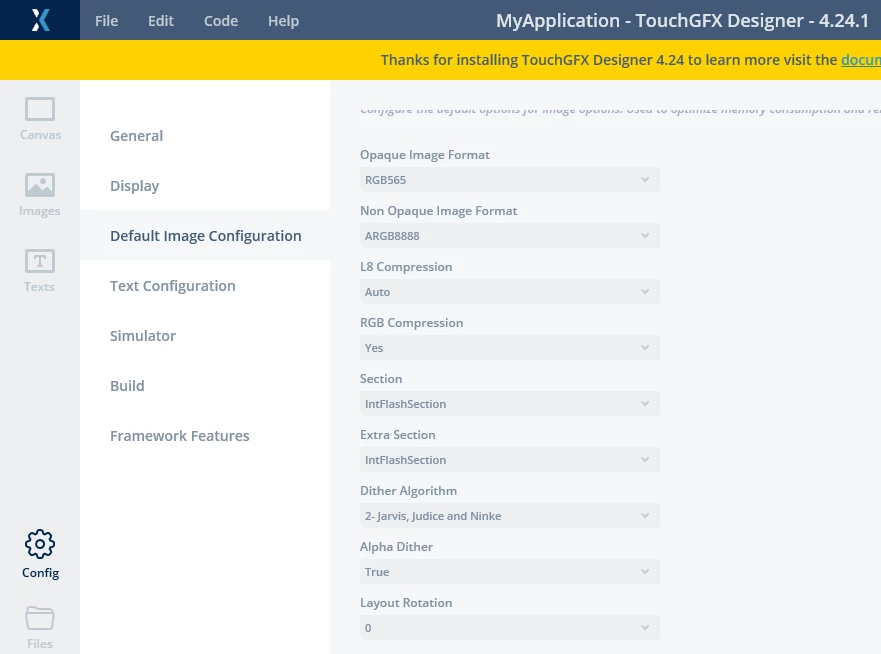Open the L8 Compression dropdown
Screen dimensions: 881x654
coord(510,292)
